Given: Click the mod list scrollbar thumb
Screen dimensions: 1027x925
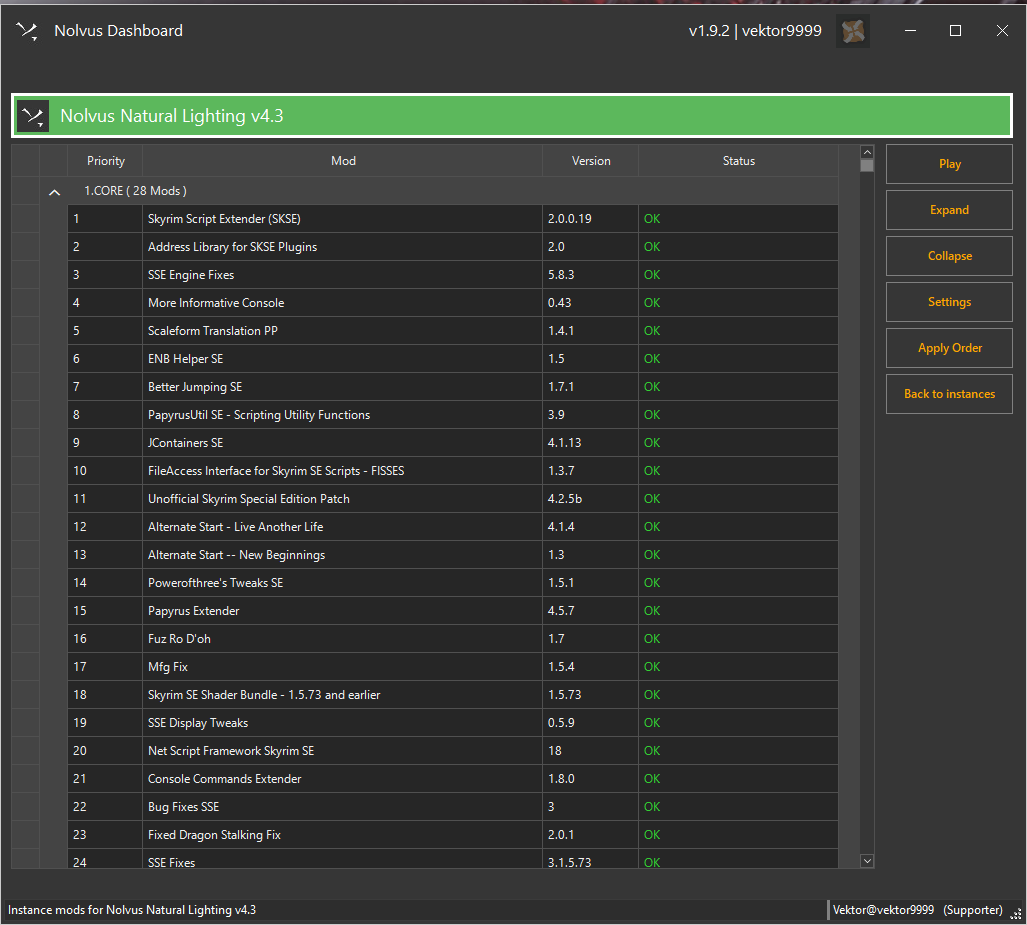Looking at the screenshot, I should click(867, 166).
